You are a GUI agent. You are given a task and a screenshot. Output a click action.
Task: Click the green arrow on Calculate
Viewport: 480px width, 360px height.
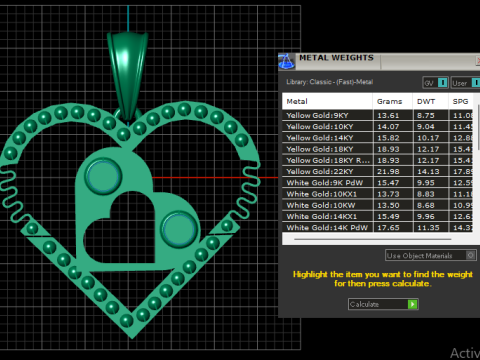[x=412, y=304]
